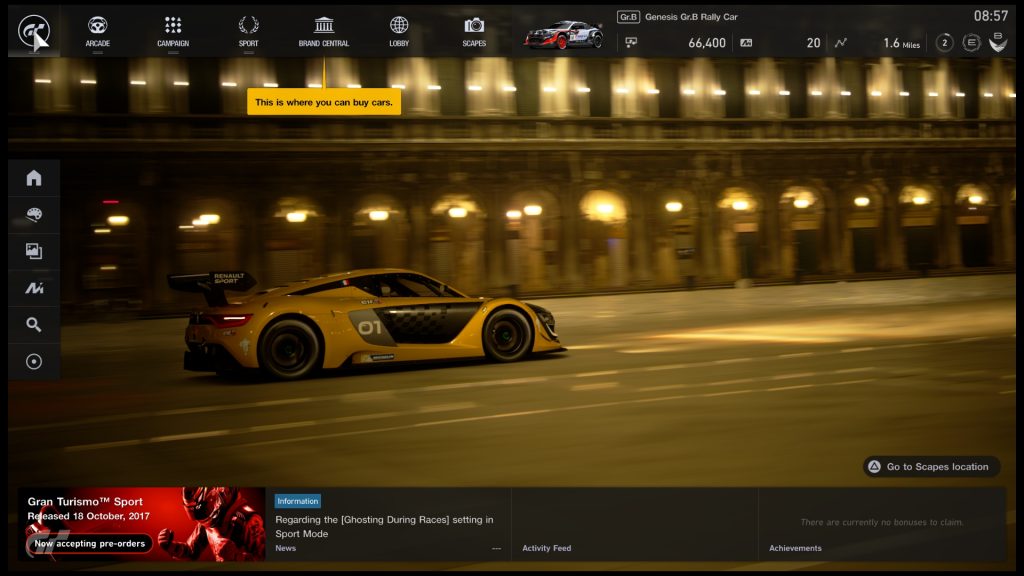This screenshot has height=576, width=1024.
Task: Go to Scapes location
Action: pos(931,466)
